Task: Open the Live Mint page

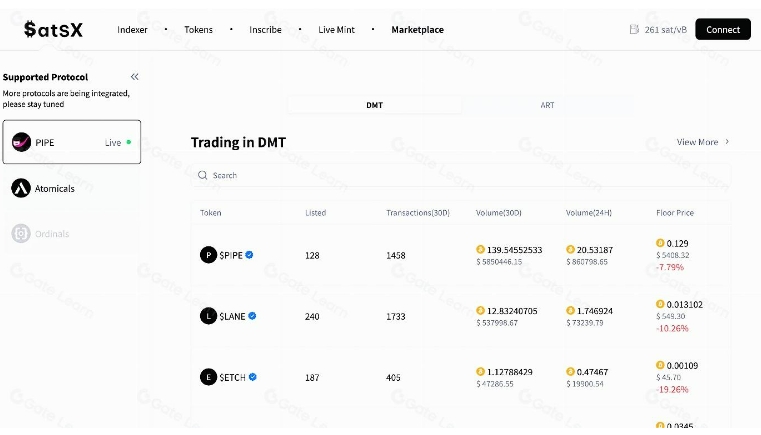Action: pos(336,30)
